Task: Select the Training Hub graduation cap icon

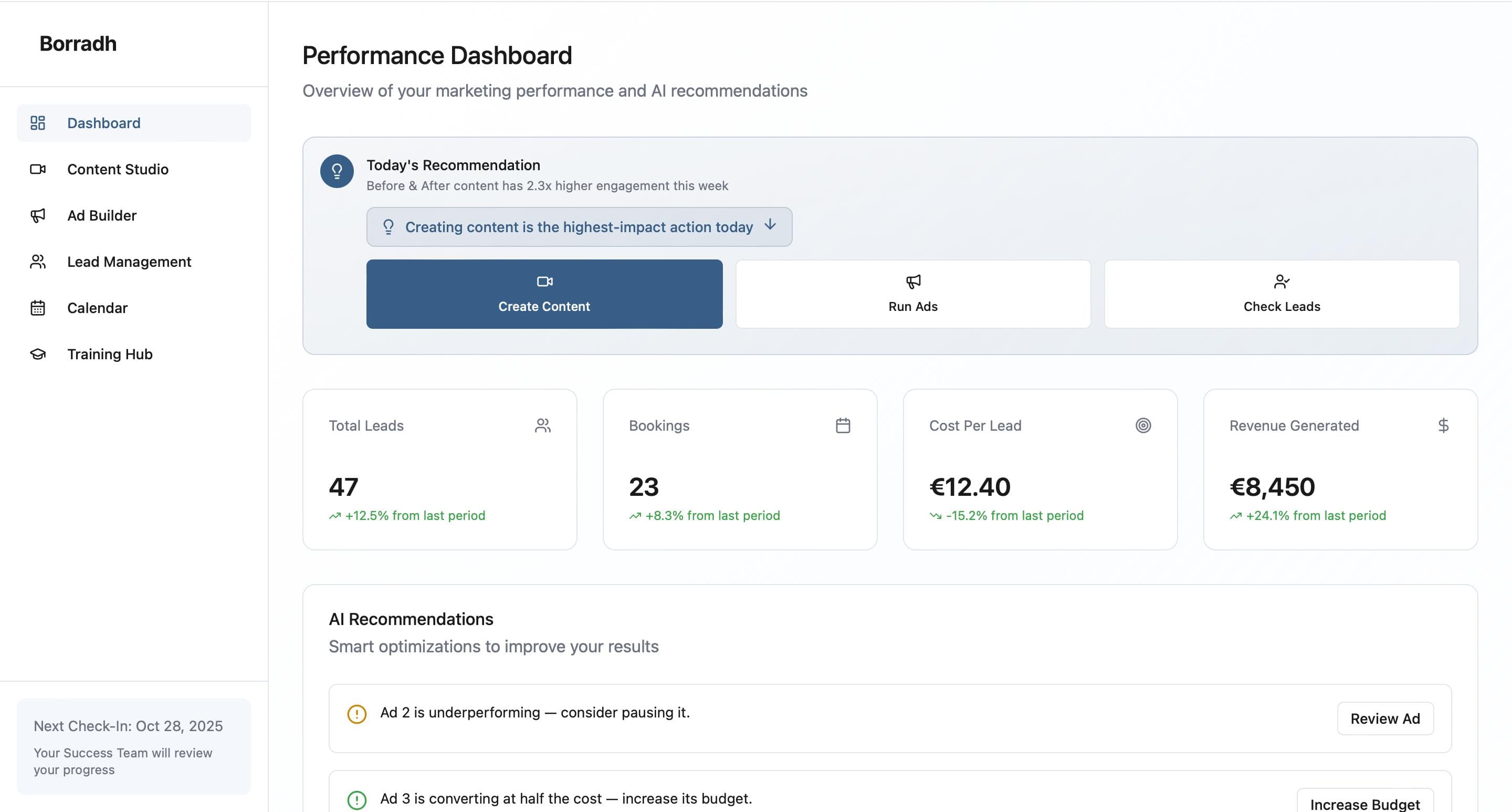Action: point(38,354)
